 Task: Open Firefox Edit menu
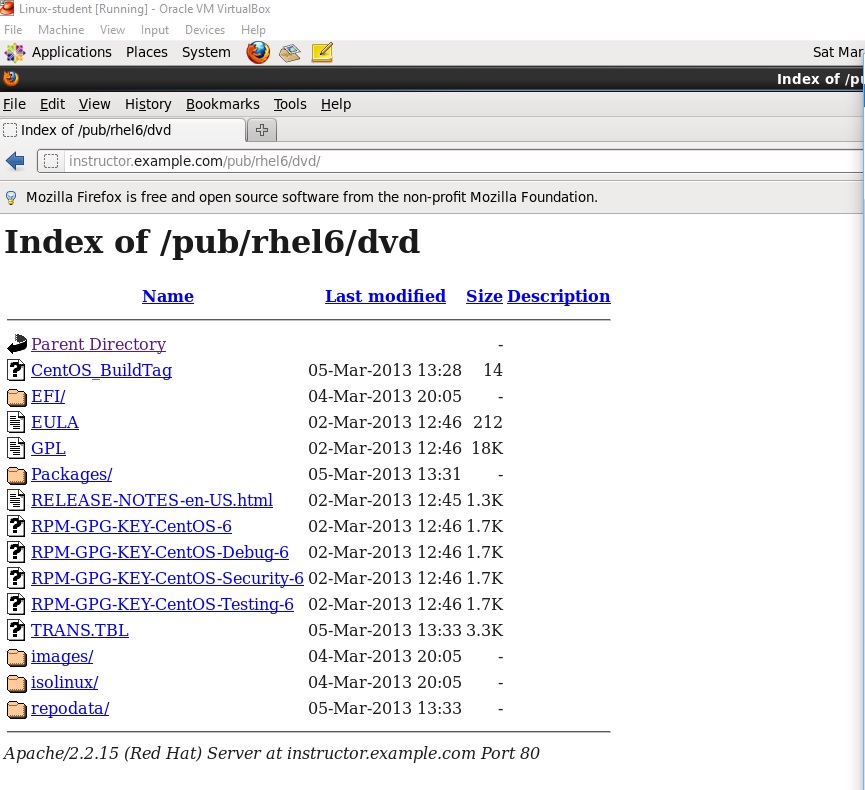pos(52,104)
